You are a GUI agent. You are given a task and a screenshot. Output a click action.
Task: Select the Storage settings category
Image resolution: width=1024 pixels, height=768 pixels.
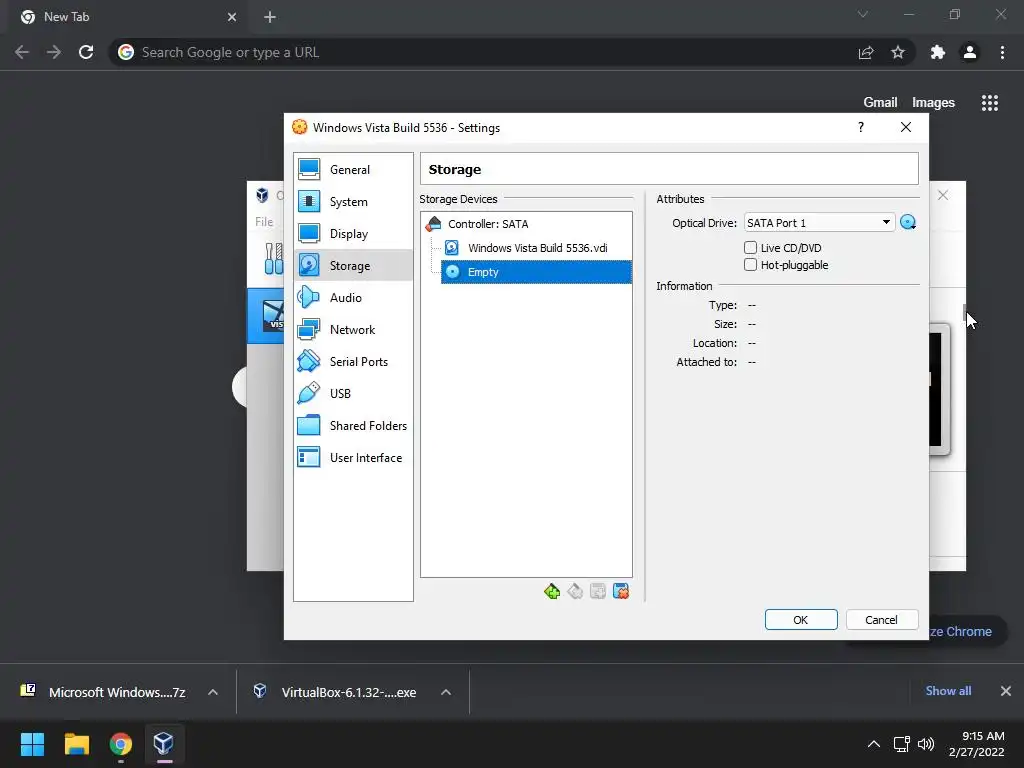353,266
